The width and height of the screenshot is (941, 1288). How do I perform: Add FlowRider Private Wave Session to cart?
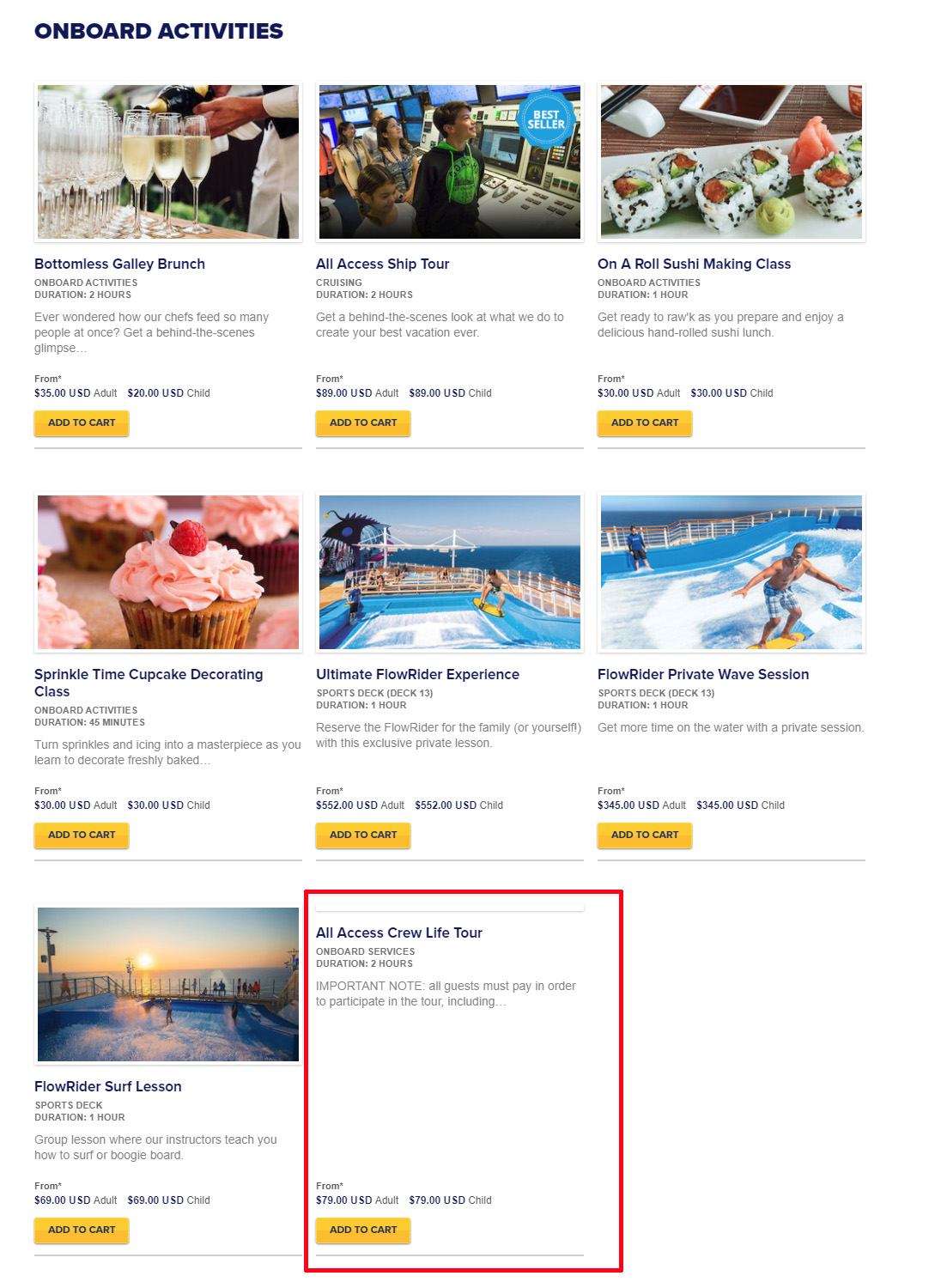(x=645, y=835)
